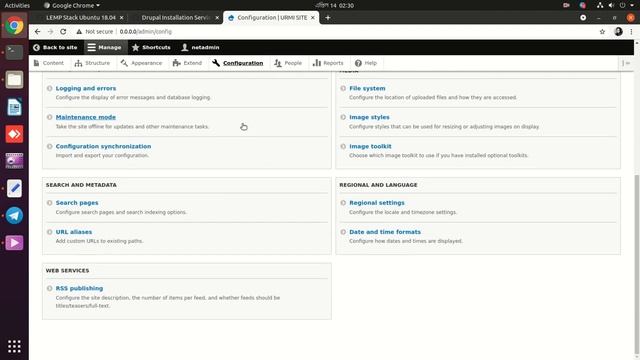Open Content admin section
Viewport: 640px width, 360px height.
[x=49, y=63]
